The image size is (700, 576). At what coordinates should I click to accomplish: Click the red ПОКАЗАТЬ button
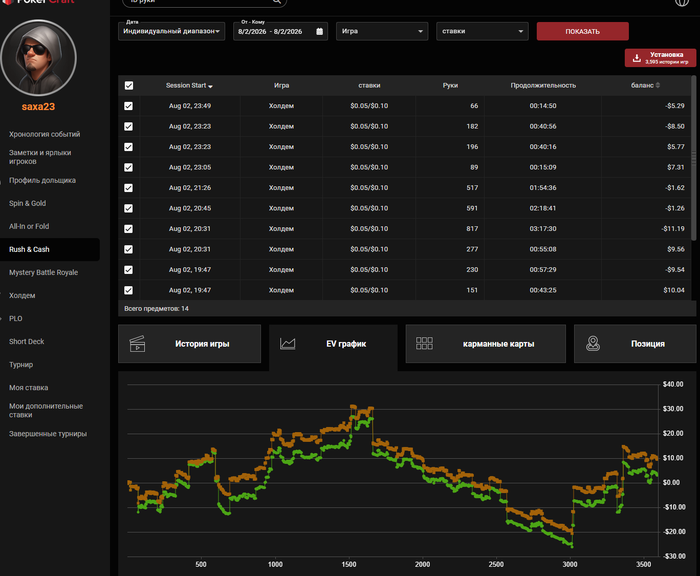583,31
